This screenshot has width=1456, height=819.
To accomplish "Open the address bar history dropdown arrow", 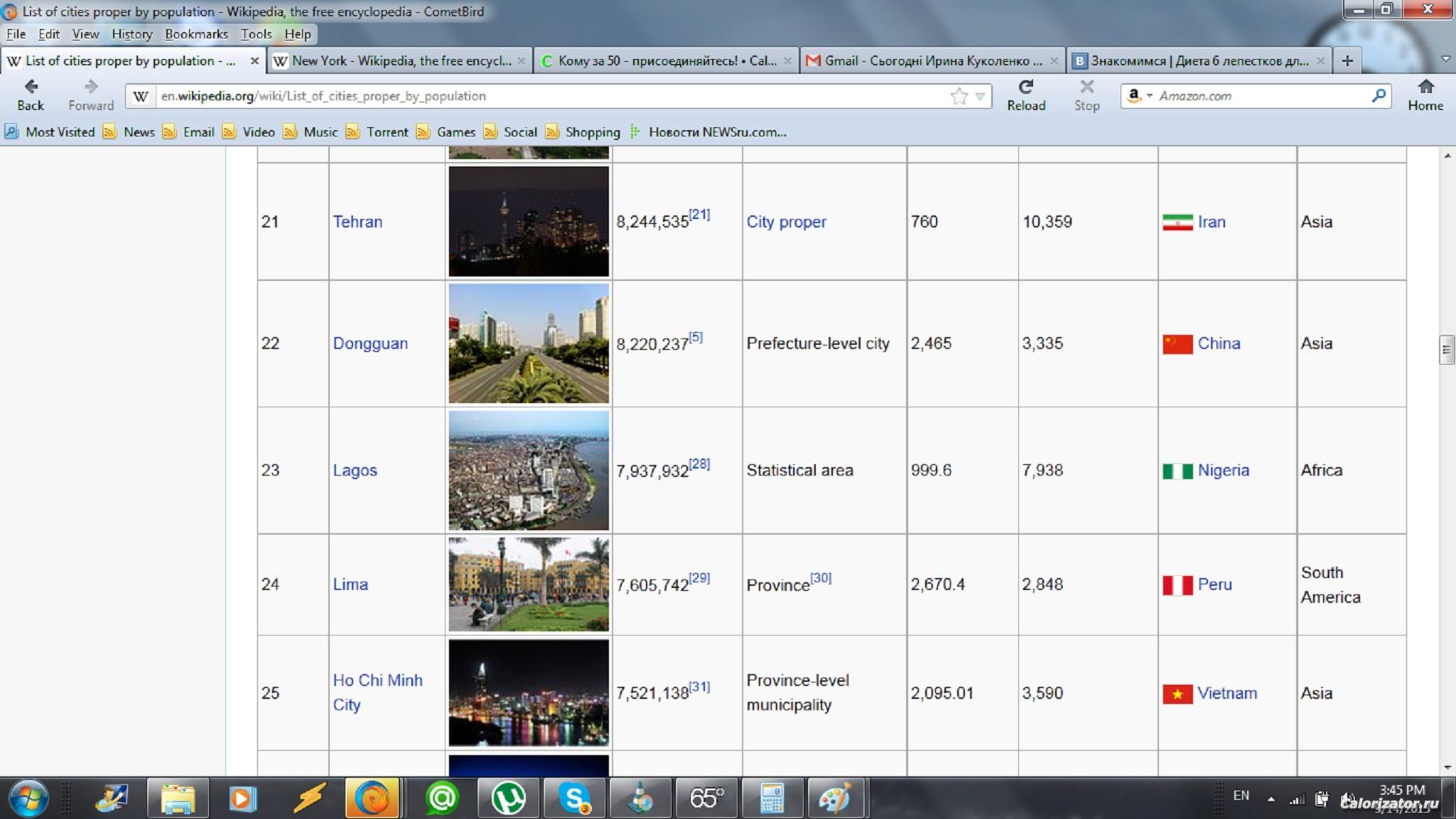I will click(981, 96).
